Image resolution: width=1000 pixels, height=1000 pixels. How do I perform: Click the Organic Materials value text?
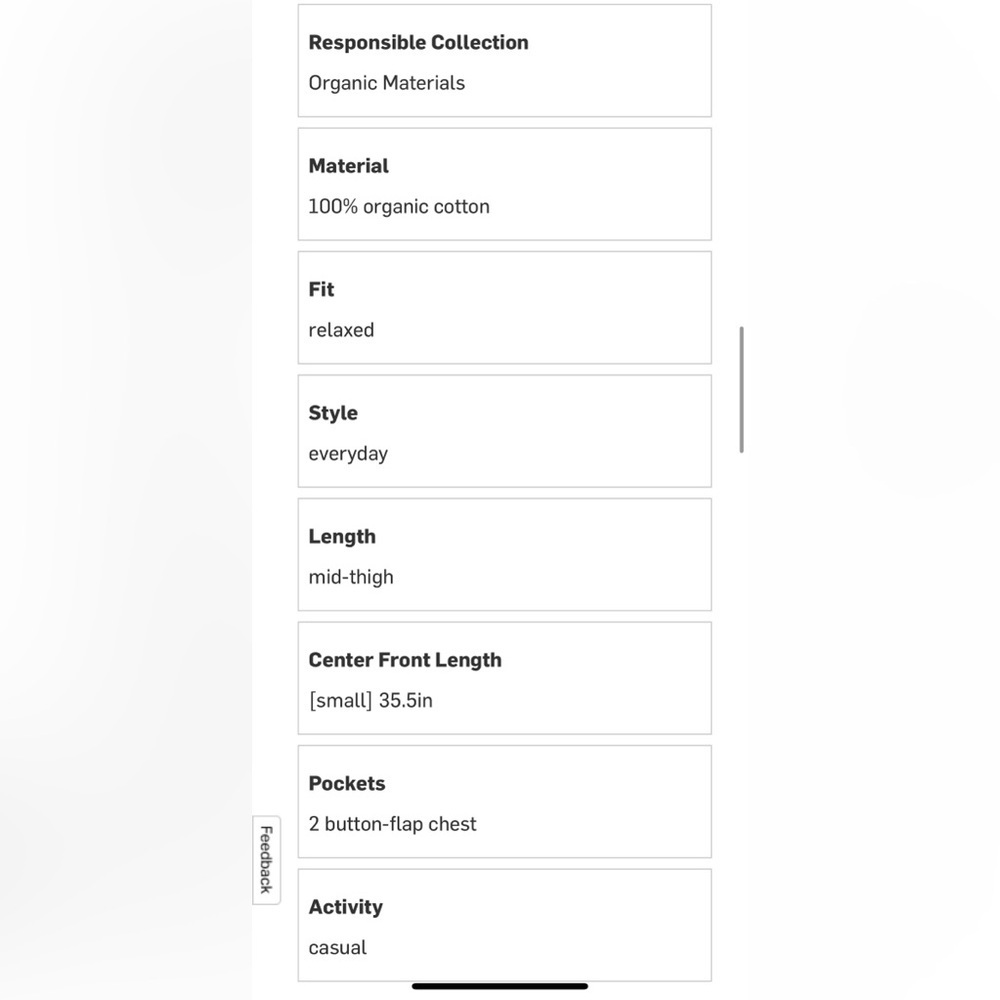pyautogui.click(x=386, y=83)
